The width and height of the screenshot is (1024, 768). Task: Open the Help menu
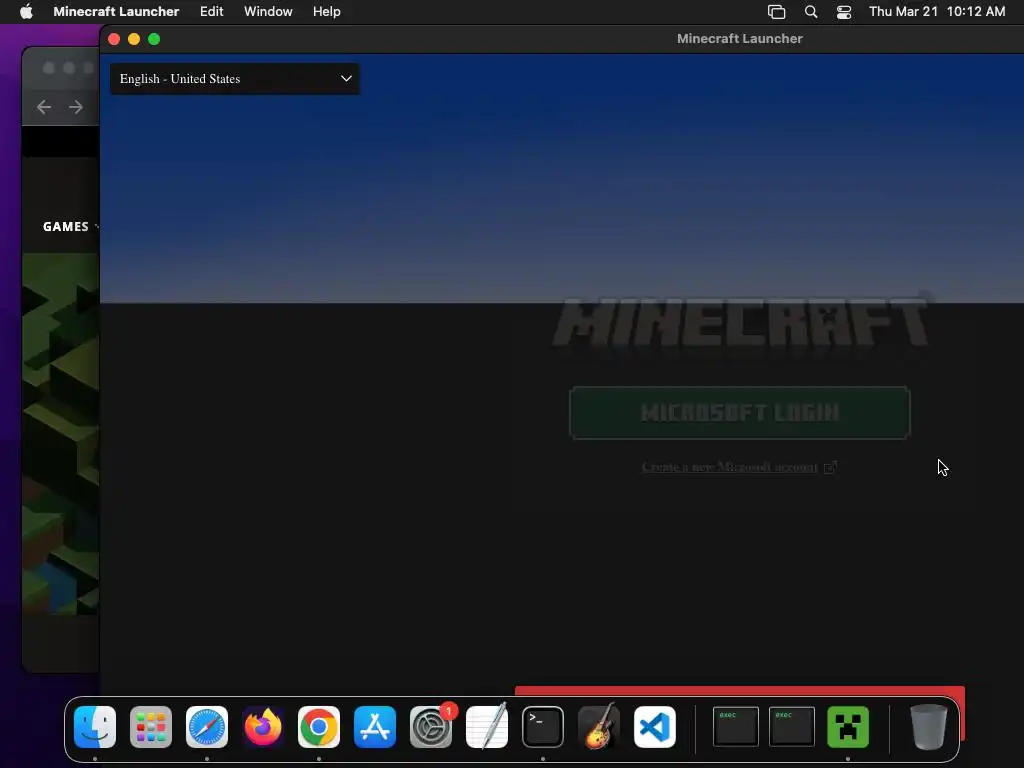[327, 11]
